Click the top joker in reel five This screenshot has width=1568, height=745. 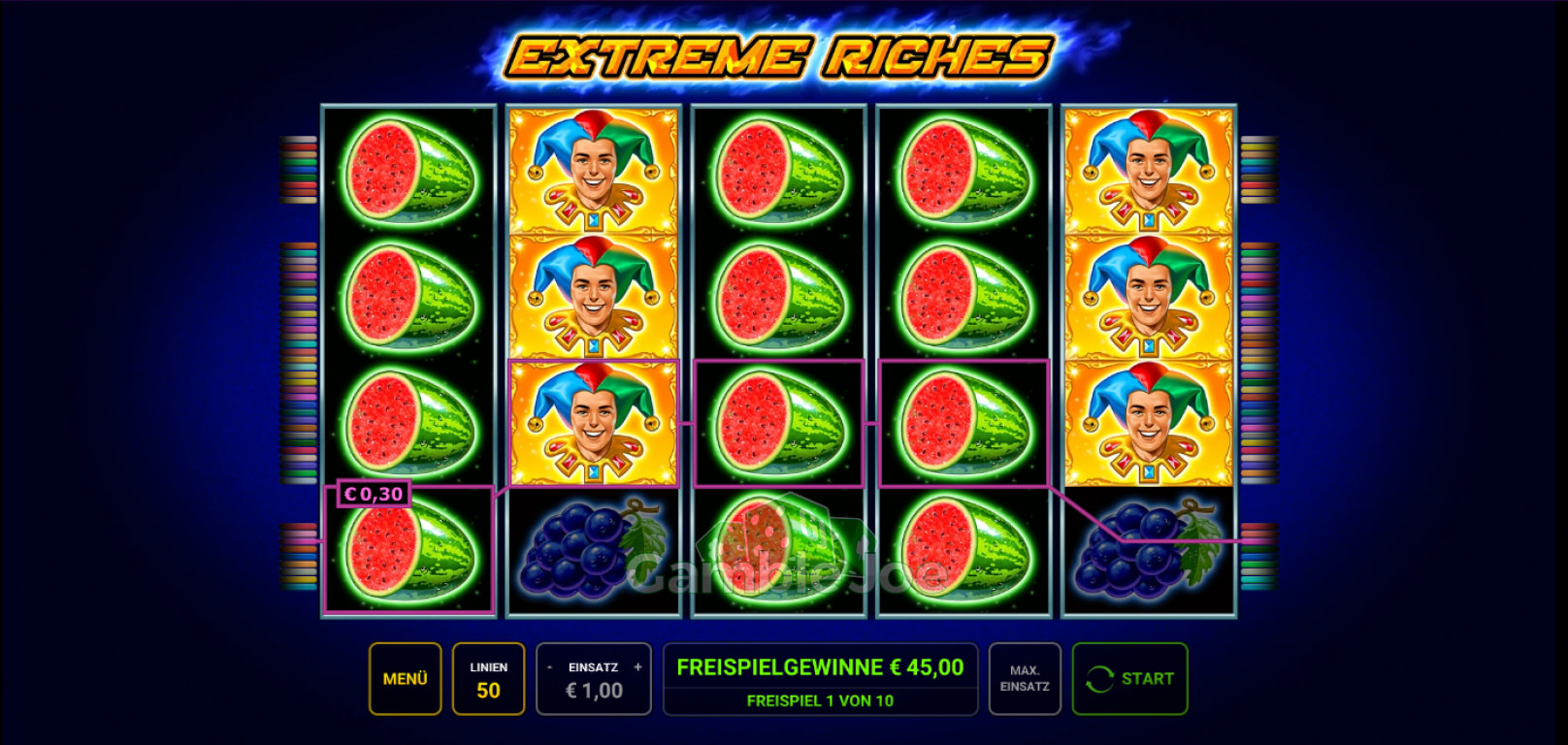(x=1148, y=170)
